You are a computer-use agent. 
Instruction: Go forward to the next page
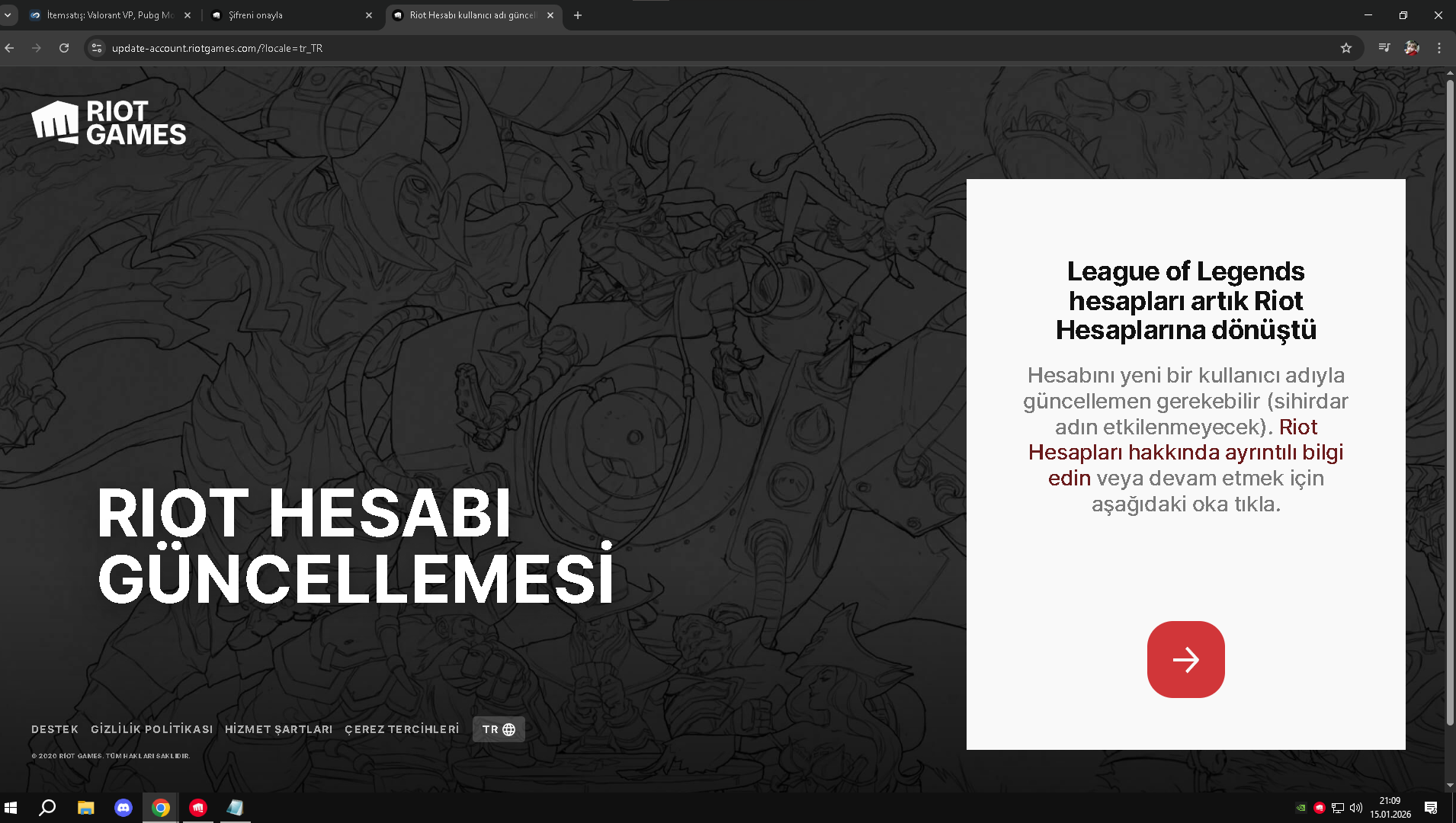coord(37,48)
